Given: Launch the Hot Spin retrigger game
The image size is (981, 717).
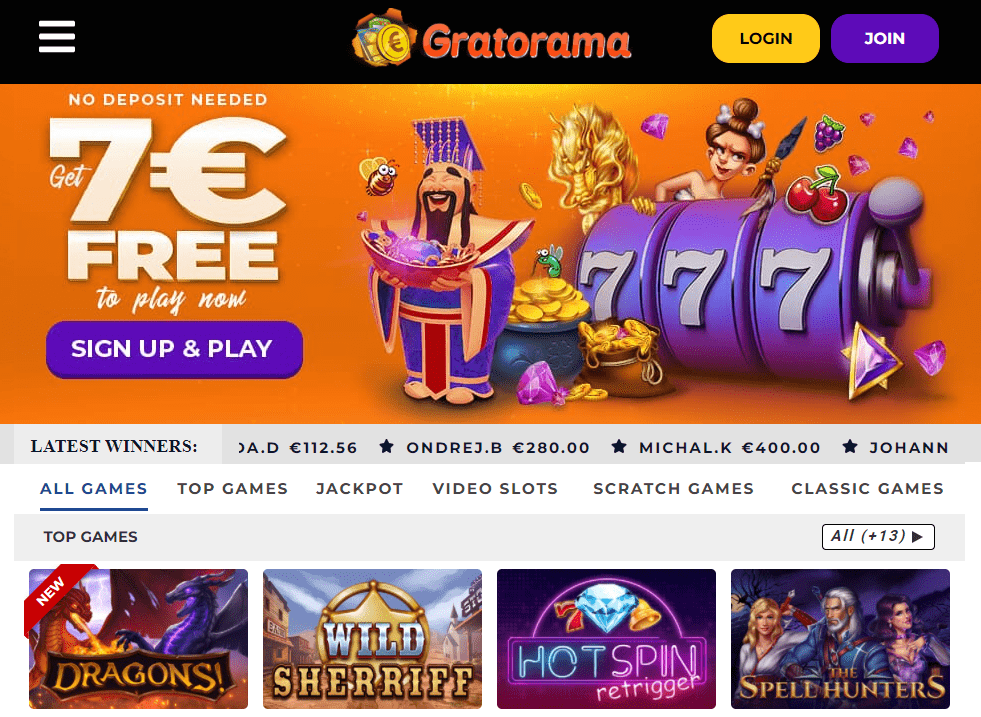Looking at the screenshot, I should click(606, 639).
